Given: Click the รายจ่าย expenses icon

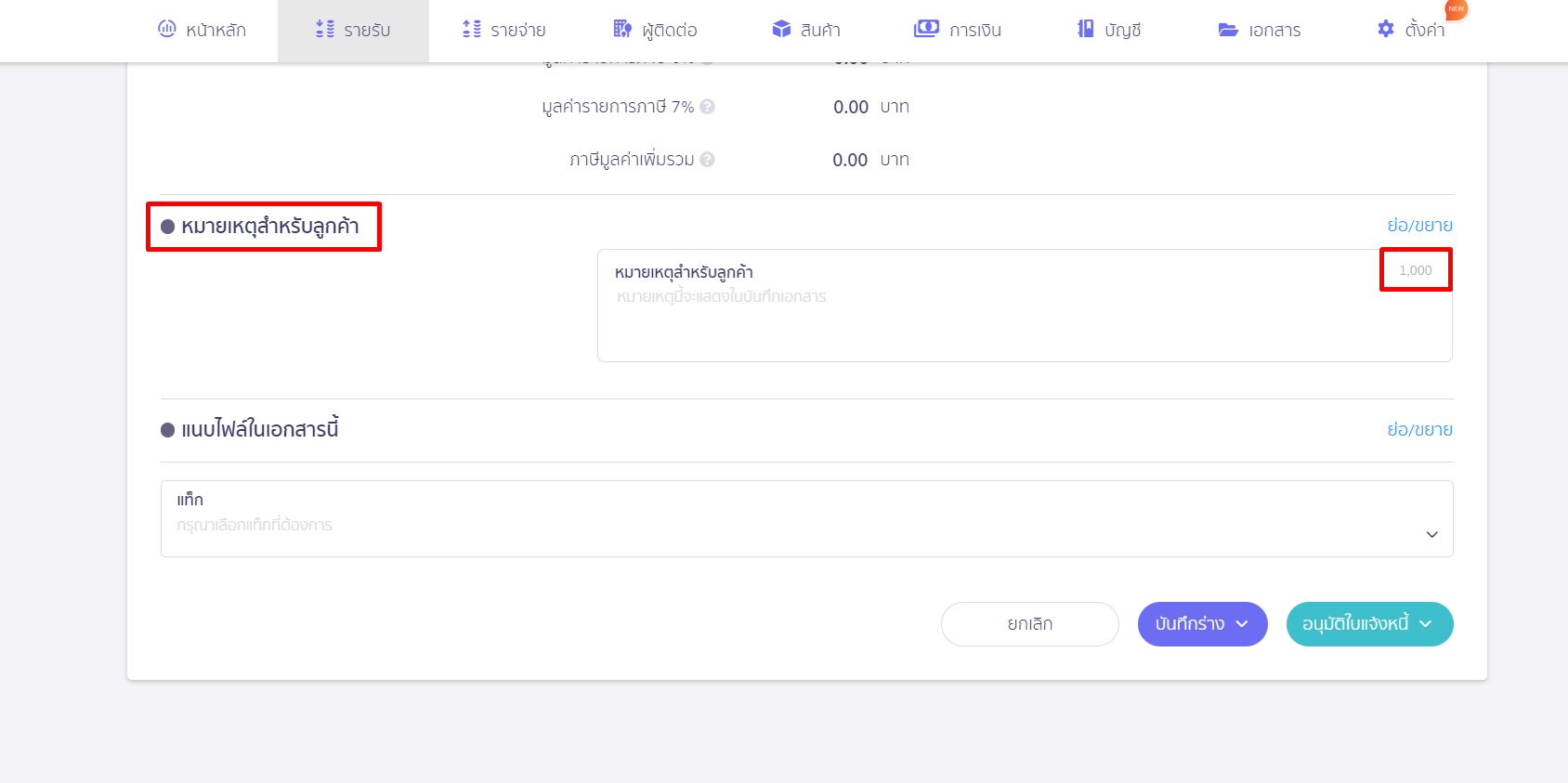Looking at the screenshot, I should pyautogui.click(x=472, y=29).
